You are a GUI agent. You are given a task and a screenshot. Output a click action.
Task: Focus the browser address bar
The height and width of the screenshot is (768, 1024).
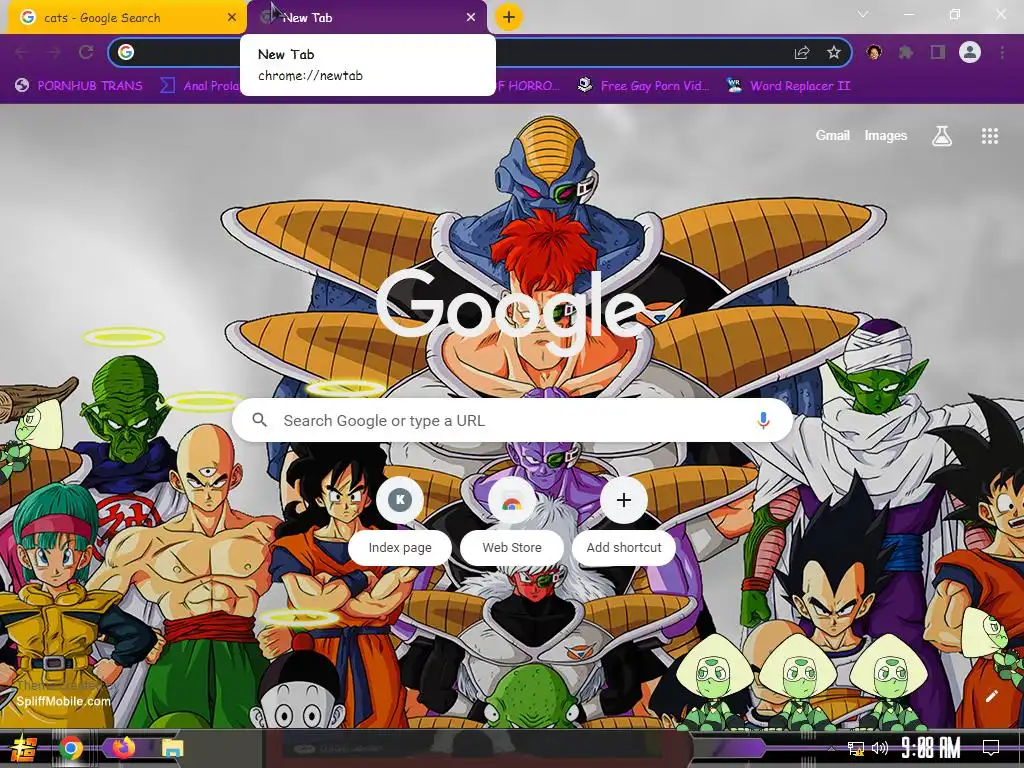point(480,52)
